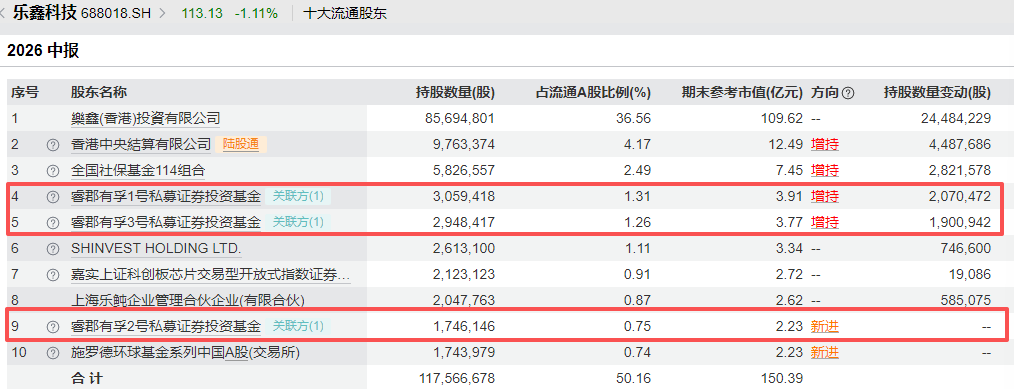Click the 合计 row label
Screen dimensions: 1014x389
[x=87, y=379]
